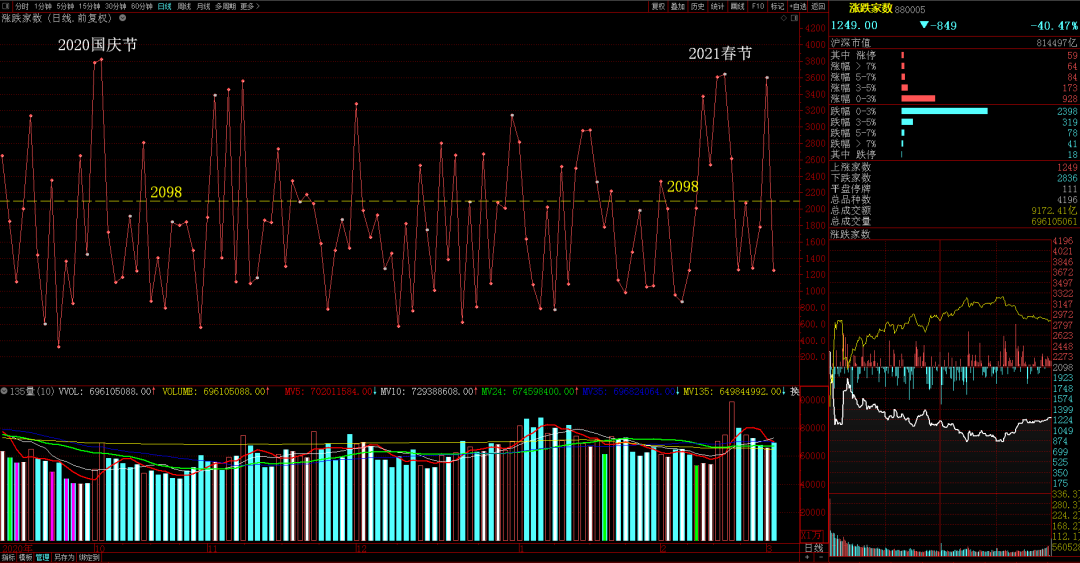Click the 跌幅 0-3% cyan bar
This screenshot has height=563, width=1080.
(944, 111)
